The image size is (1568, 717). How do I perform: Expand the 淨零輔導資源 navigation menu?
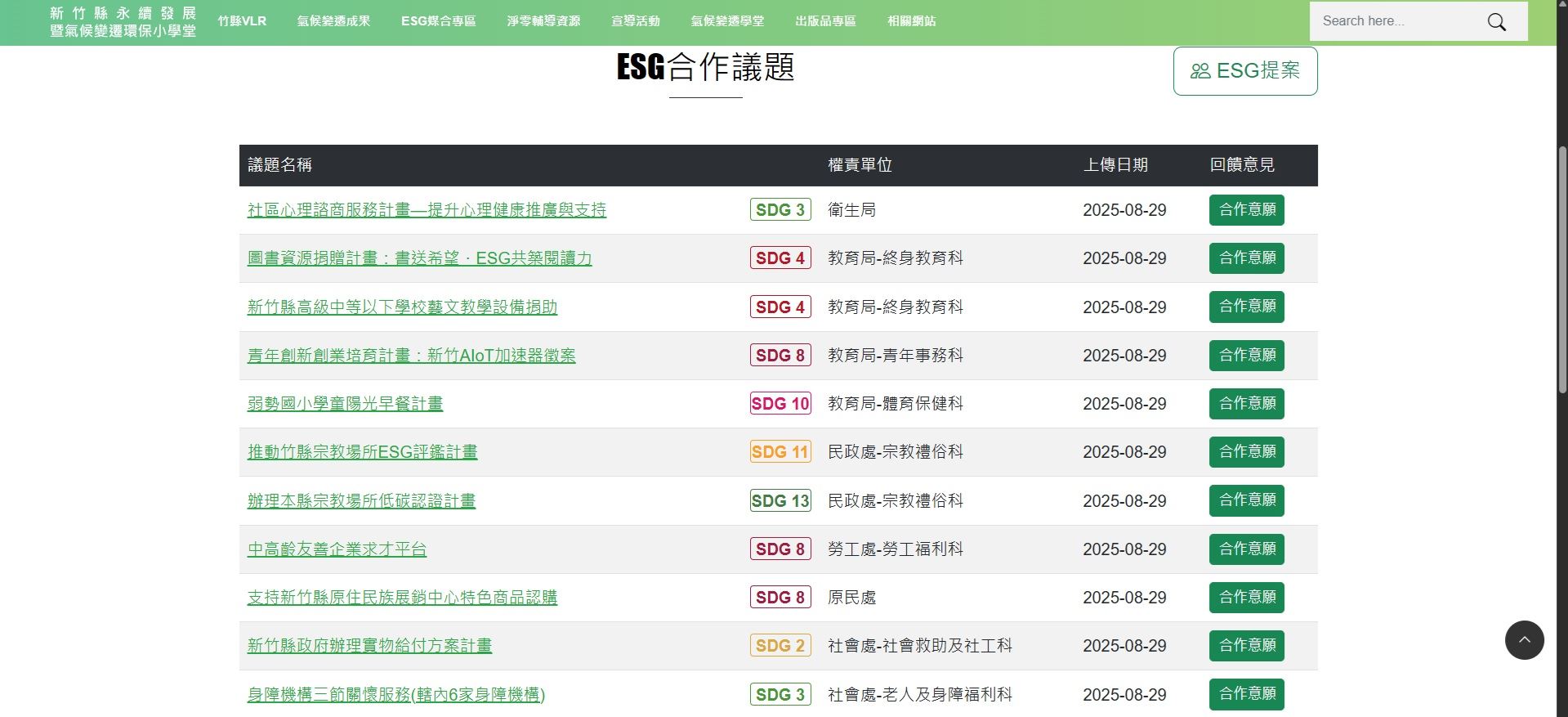click(x=543, y=21)
